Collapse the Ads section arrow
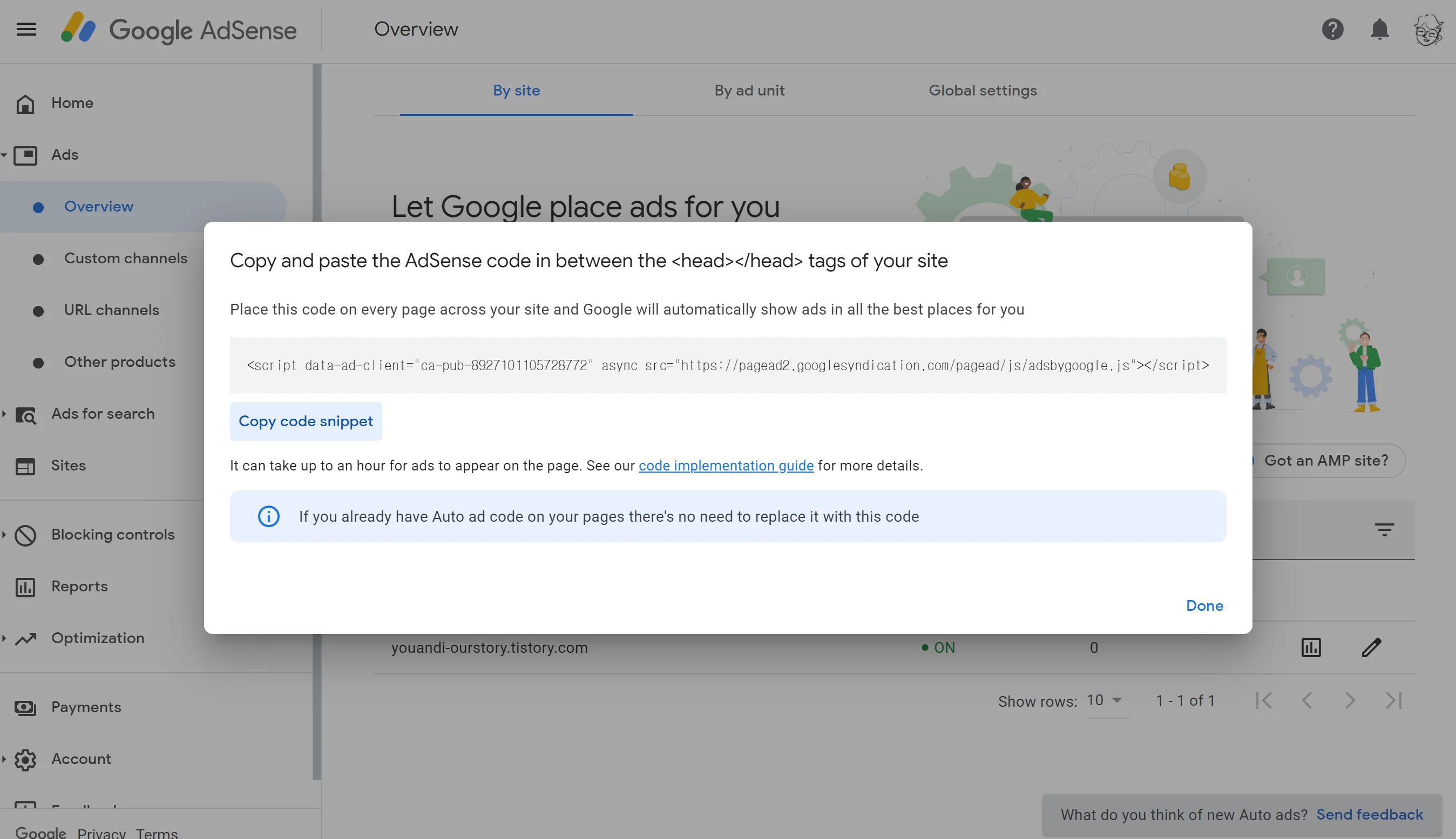This screenshot has height=839, width=1456. [4, 154]
